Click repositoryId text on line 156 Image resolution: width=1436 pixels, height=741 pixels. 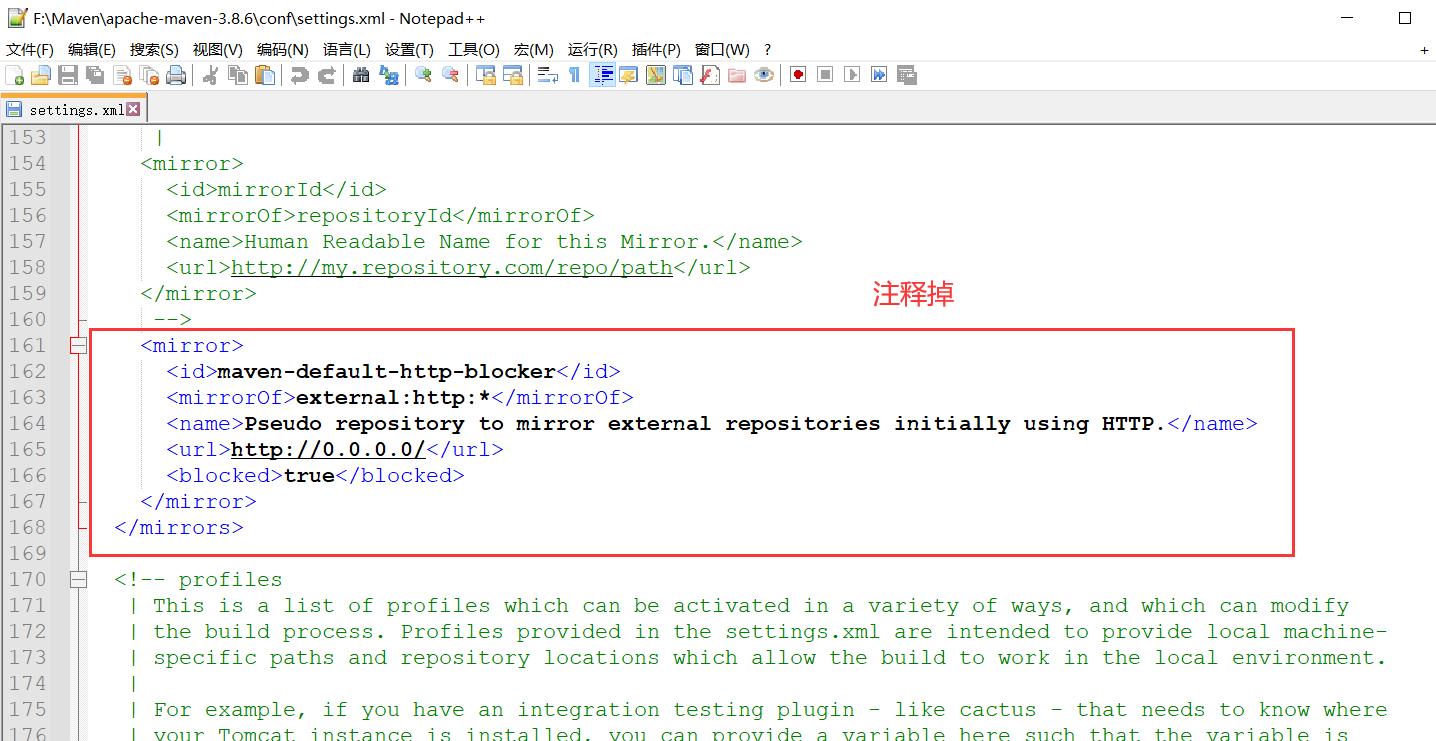click(x=374, y=215)
